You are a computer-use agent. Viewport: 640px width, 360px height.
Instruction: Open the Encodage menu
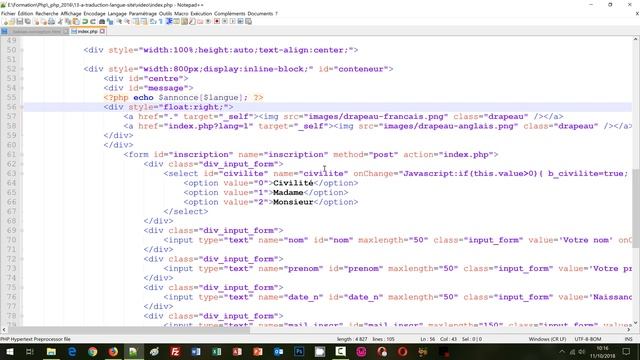(x=94, y=13)
